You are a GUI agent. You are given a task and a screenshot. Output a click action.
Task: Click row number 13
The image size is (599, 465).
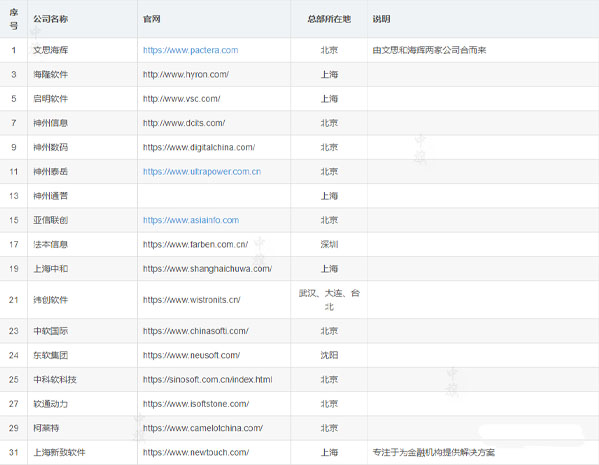pos(14,196)
